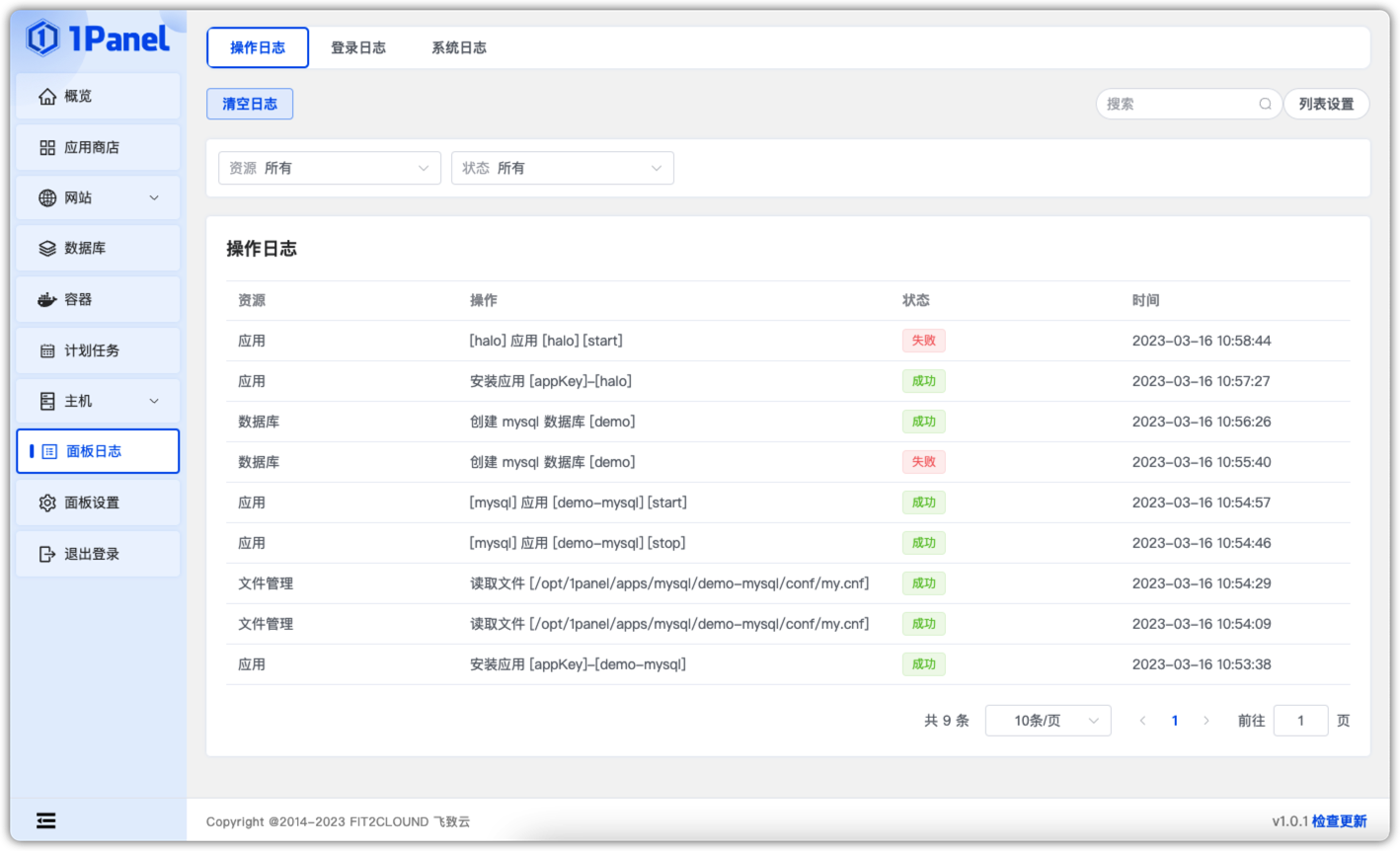The width and height of the screenshot is (1400, 851).
Task: Open the 概览 home icon in sidebar
Action: click(47, 96)
